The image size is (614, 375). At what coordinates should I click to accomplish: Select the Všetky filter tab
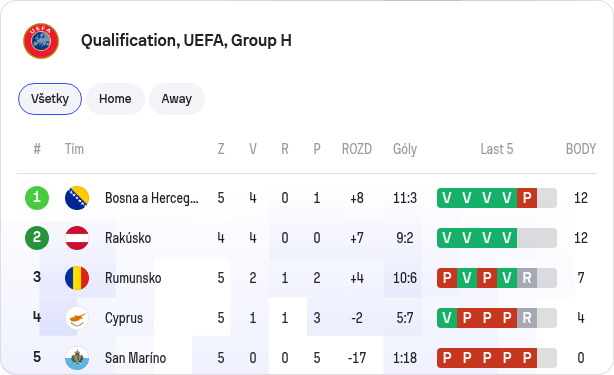50,99
